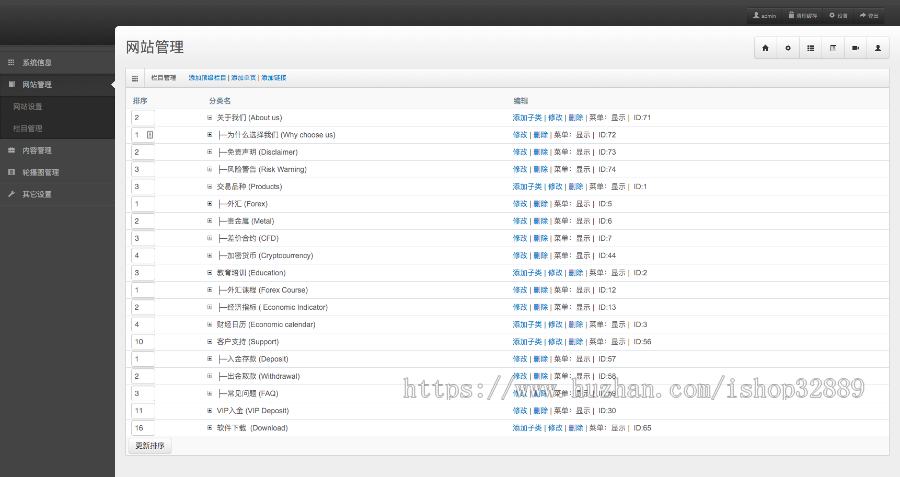Screen dimensions: 900x477
Task: Click 修改 for the Forex row
Action: (x=520, y=204)
